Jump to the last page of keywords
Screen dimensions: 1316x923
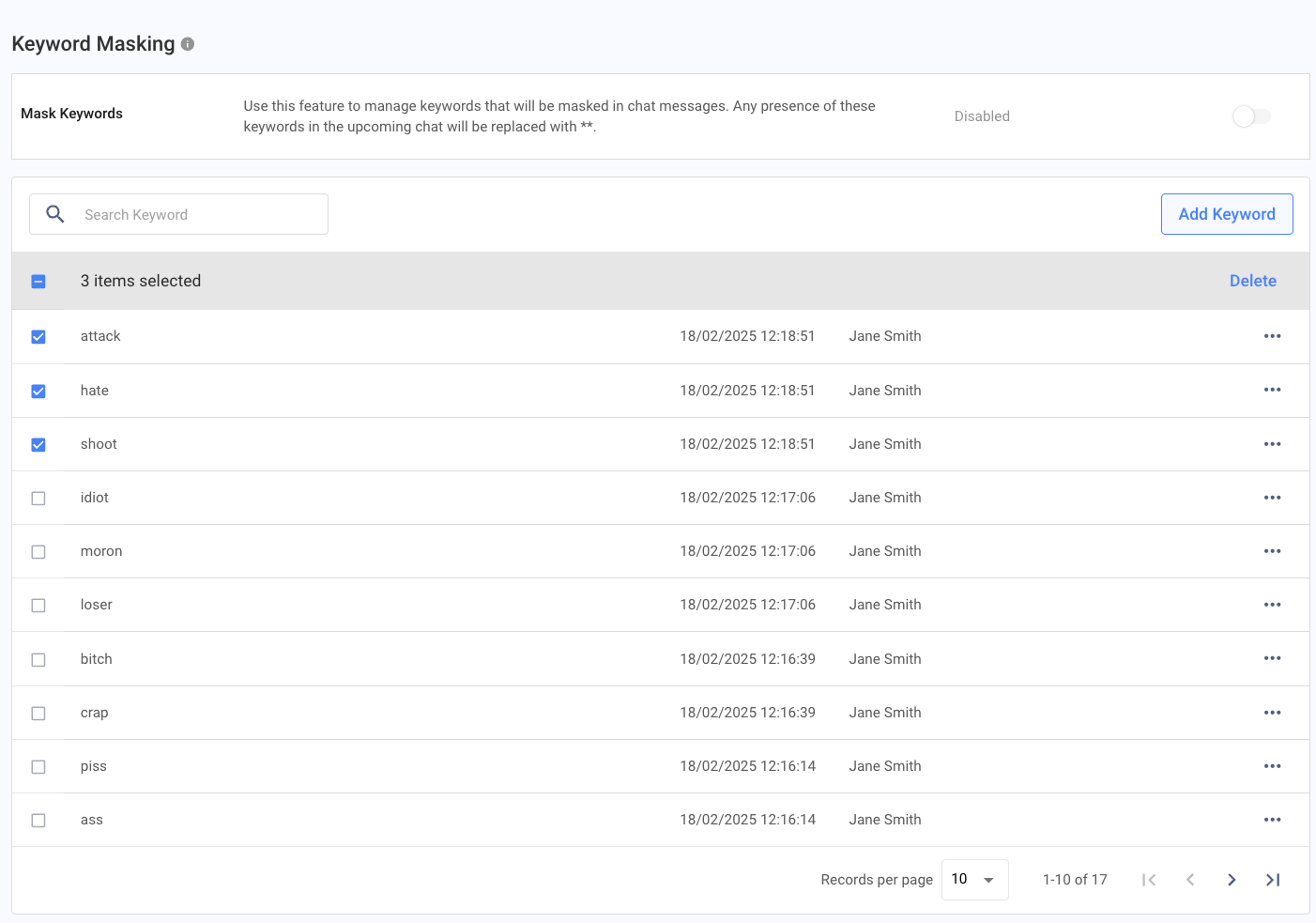tap(1273, 880)
